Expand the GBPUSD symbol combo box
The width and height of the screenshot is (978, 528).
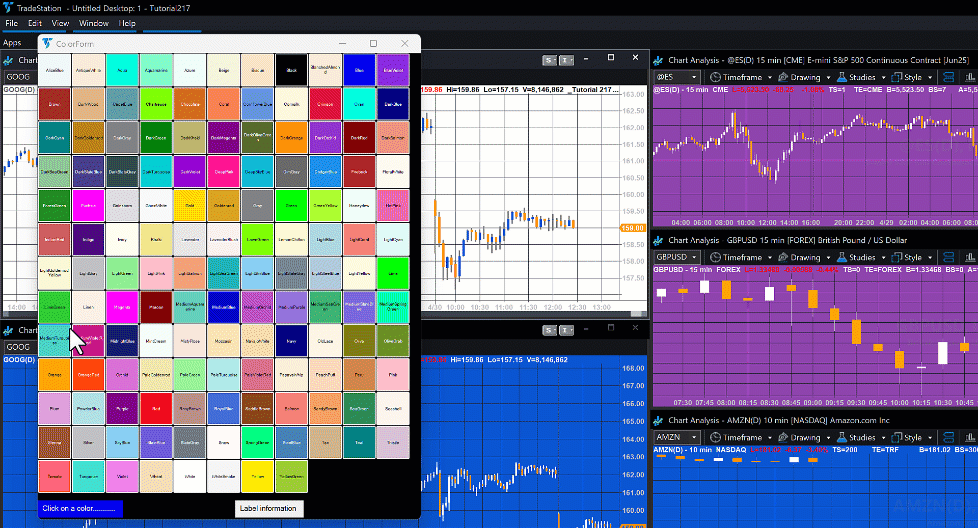pos(694,257)
